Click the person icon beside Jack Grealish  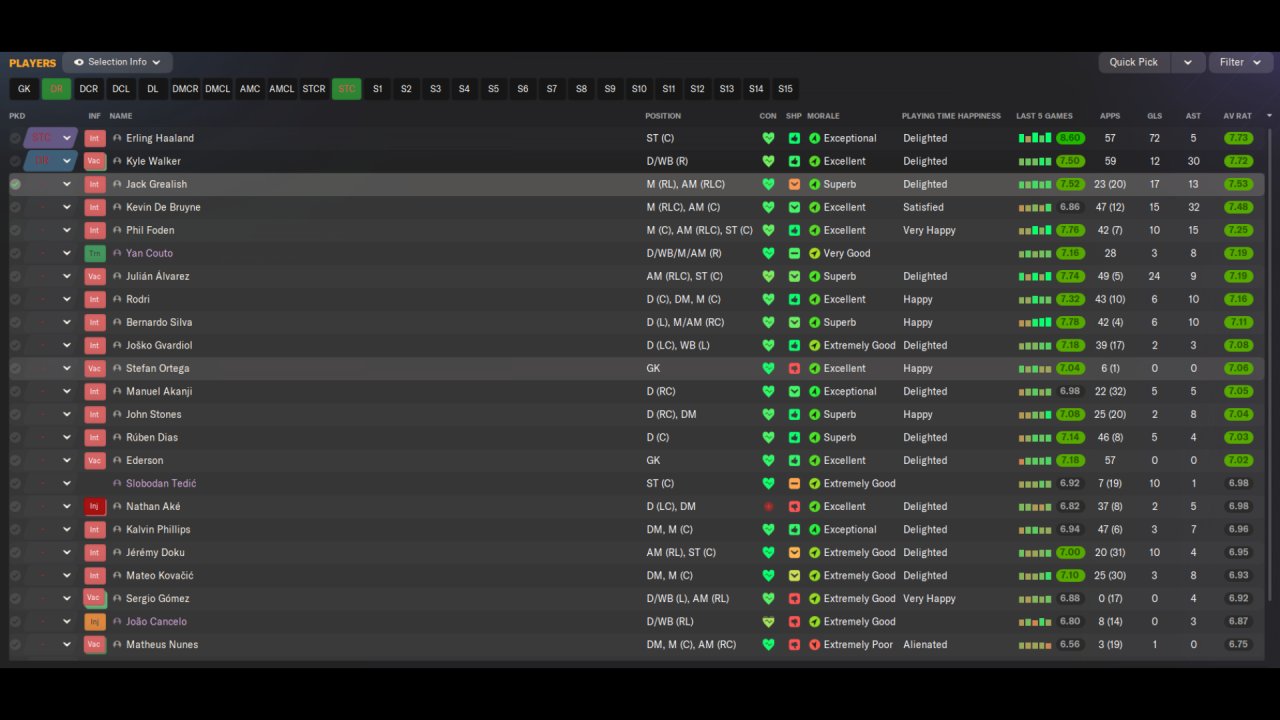(x=117, y=184)
